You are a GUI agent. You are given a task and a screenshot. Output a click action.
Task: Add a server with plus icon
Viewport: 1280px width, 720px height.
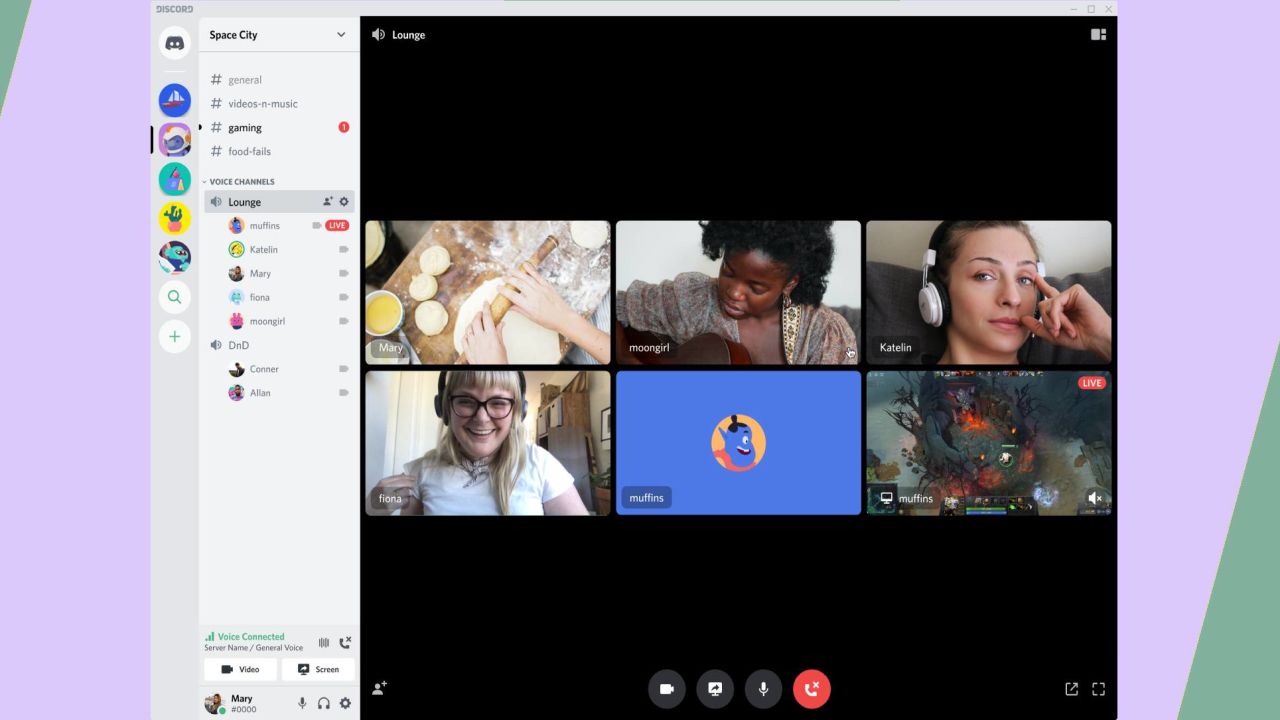tap(175, 337)
